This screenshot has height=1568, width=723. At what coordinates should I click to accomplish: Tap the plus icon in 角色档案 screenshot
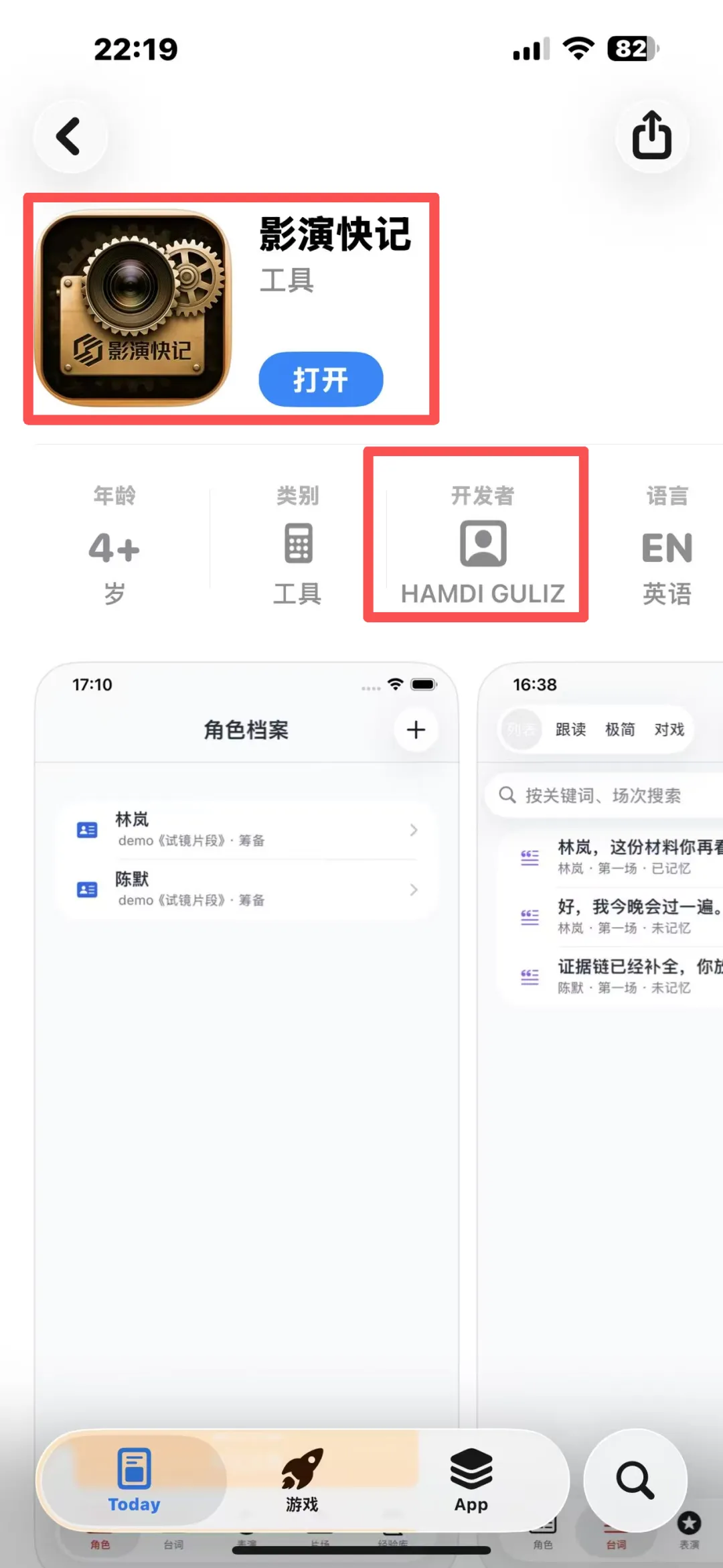click(416, 729)
